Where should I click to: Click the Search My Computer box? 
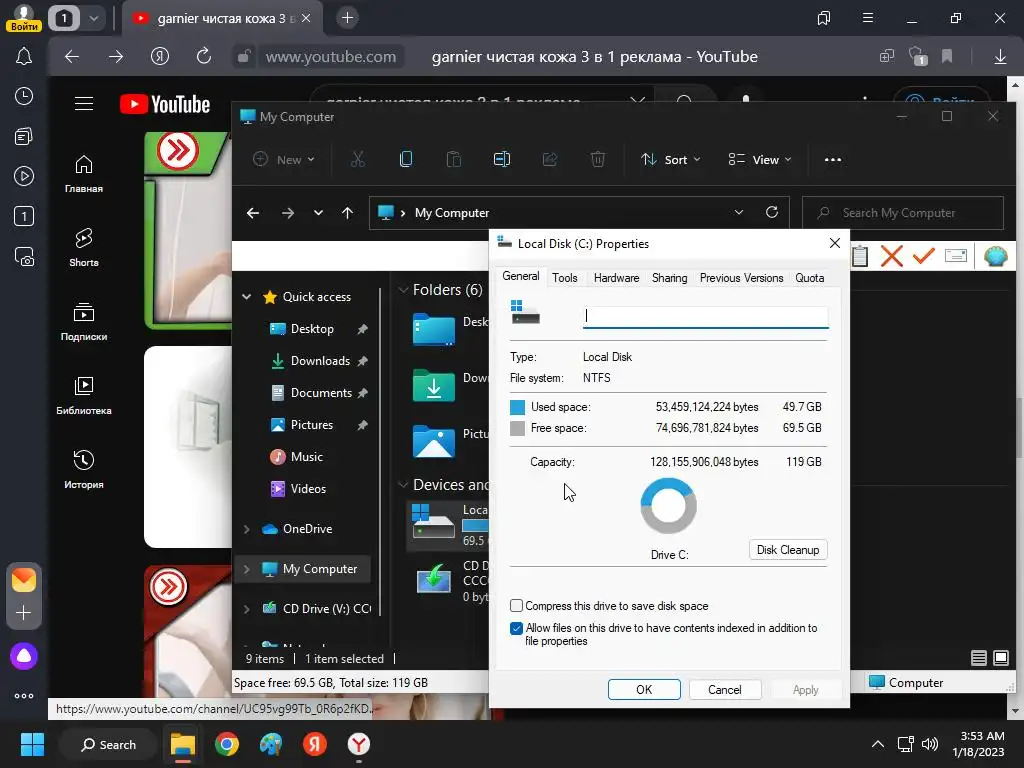tap(903, 213)
